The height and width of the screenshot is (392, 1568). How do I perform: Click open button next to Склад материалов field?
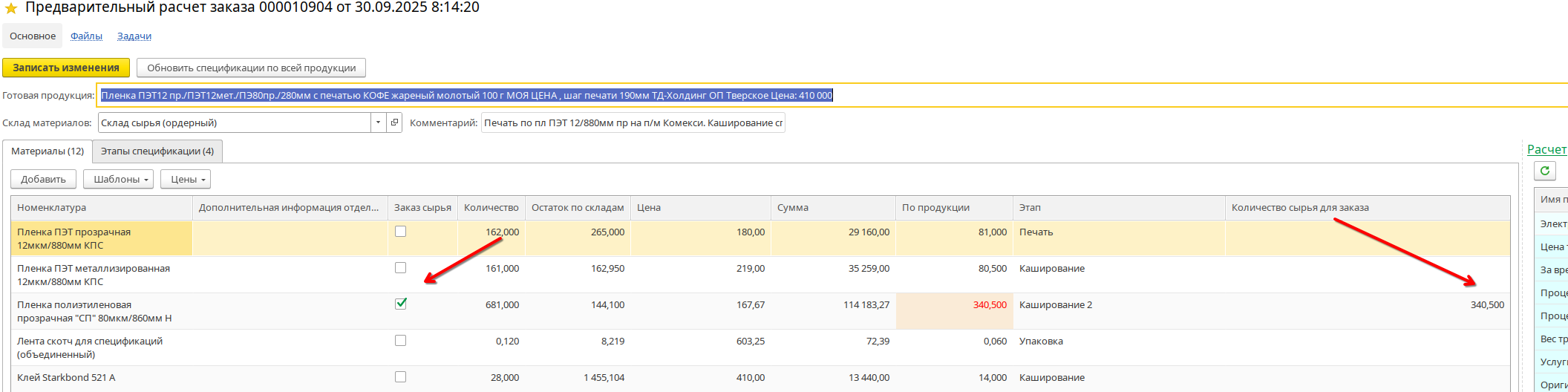tap(394, 122)
